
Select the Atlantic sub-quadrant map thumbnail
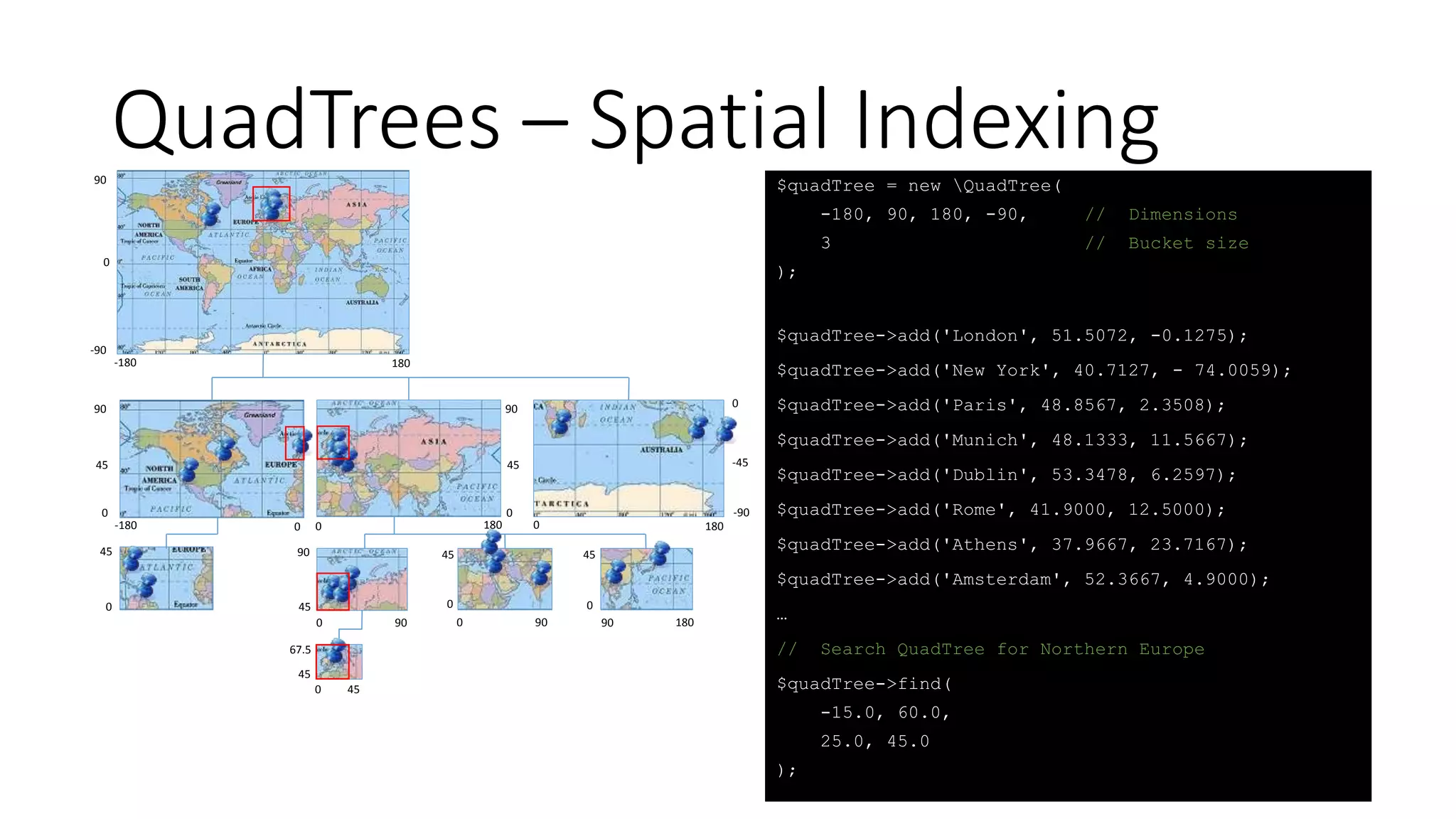tap(166, 578)
